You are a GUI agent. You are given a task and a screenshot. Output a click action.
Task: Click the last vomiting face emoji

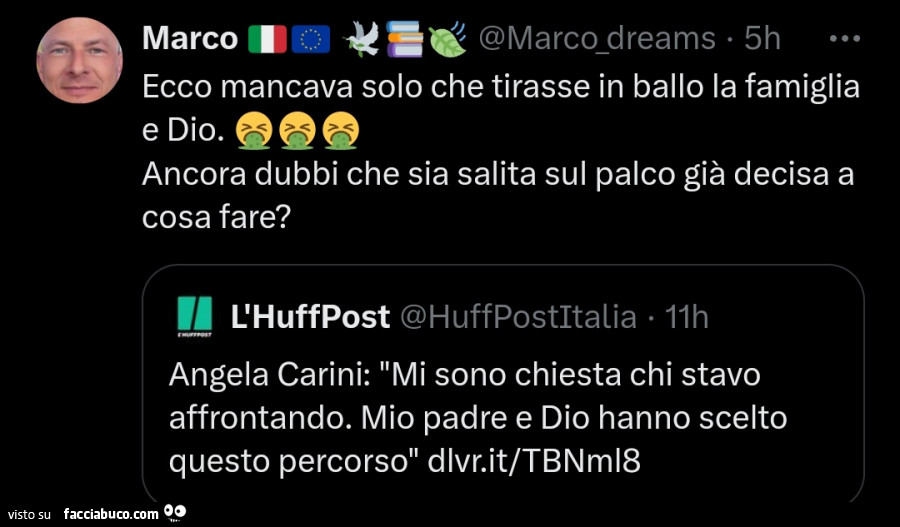(x=341, y=131)
